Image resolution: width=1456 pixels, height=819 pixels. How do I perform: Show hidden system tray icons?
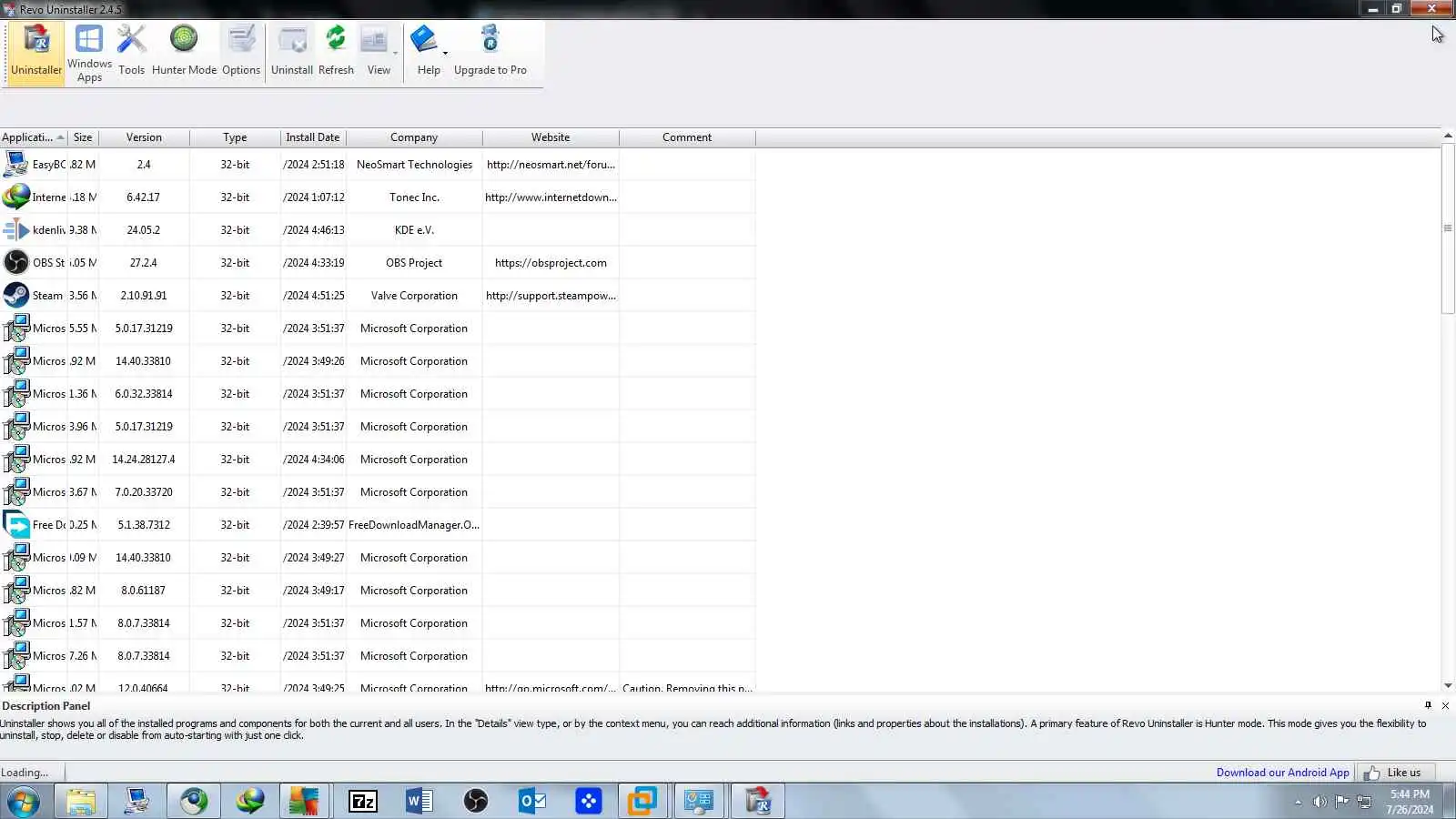[1298, 802]
